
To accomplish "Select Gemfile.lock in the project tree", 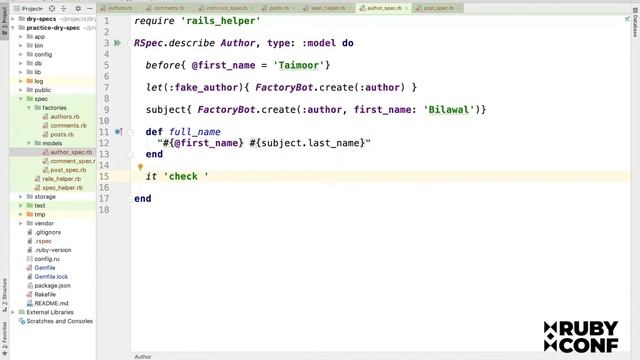I will tap(51, 277).
